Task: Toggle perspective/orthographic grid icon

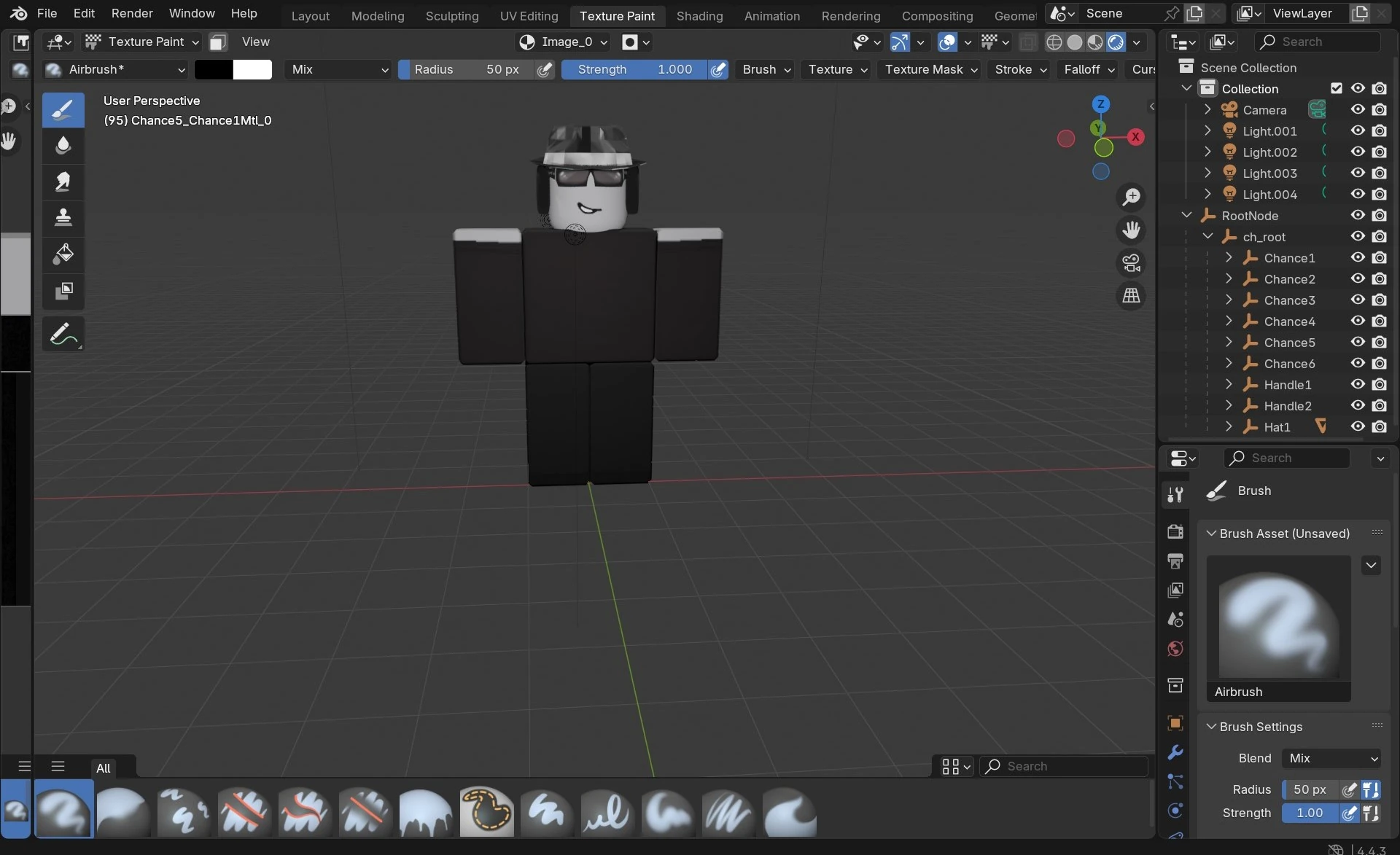Action: point(1131,296)
